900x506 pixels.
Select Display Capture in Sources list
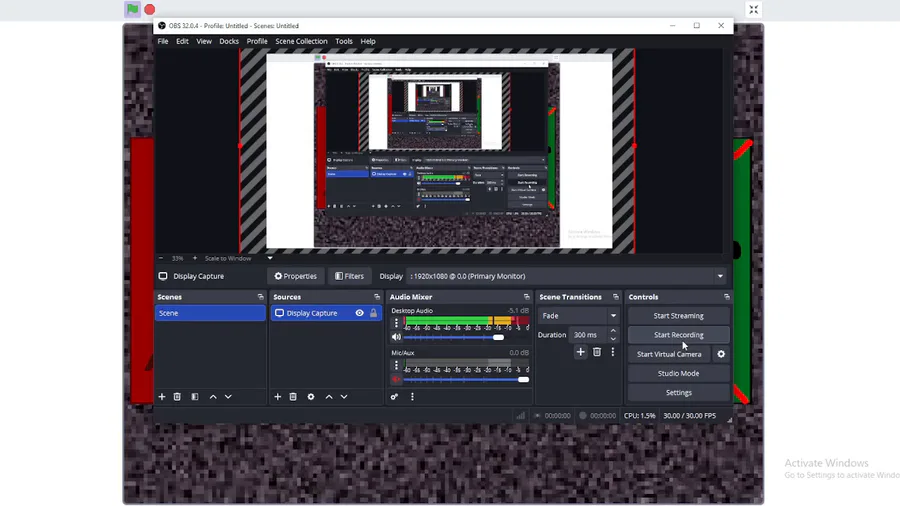pyautogui.click(x=326, y=313)
